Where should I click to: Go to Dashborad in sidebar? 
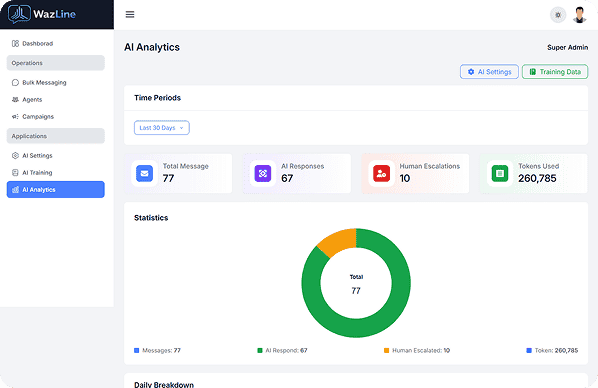pyautogui.click(x=56, y=43)
